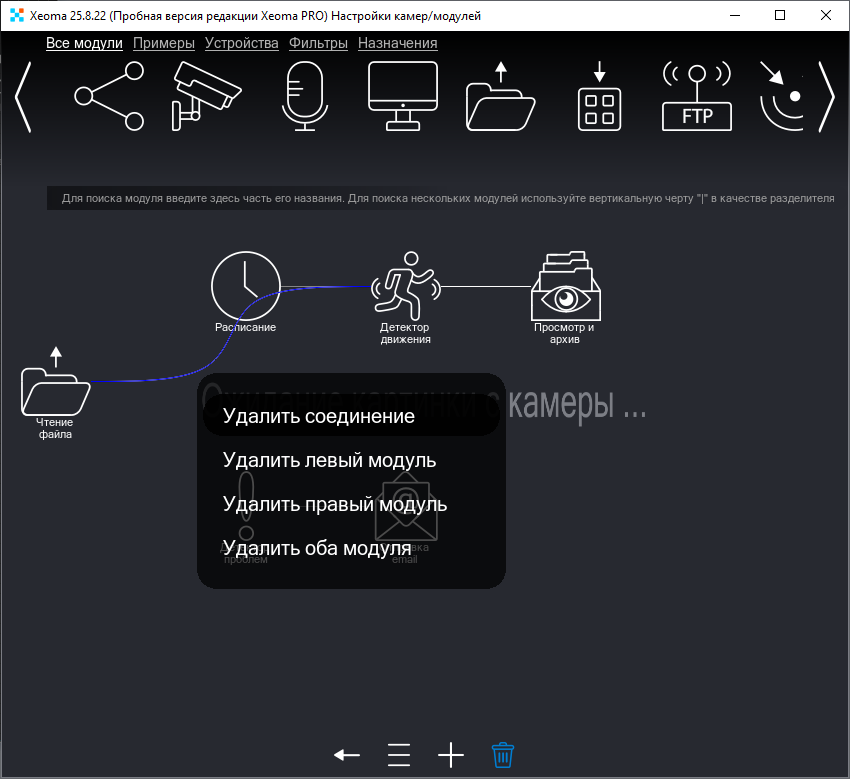
Task: Open the Schedule clock module in chain
Action: point(245,286)
